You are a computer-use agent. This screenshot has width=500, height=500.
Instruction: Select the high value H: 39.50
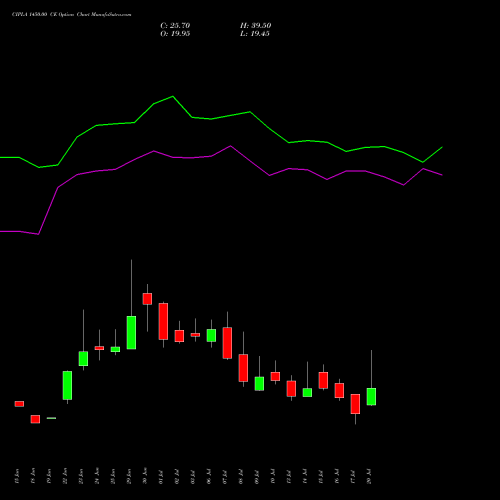pyautogui.click(x=256, y=26)
